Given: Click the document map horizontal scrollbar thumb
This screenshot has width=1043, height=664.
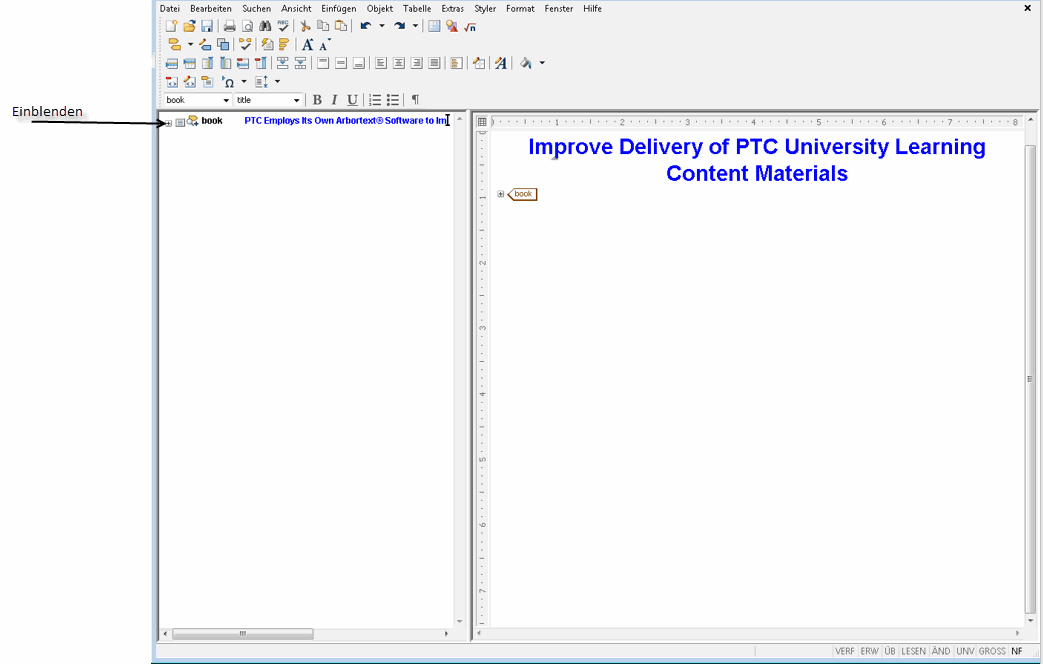Looking at the screenshot, I should (243, 634).
